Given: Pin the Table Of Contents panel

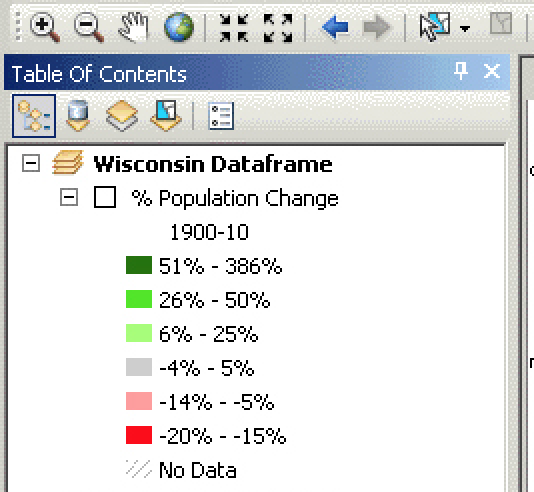Looking at the screenshot, I should pos(461,71).
